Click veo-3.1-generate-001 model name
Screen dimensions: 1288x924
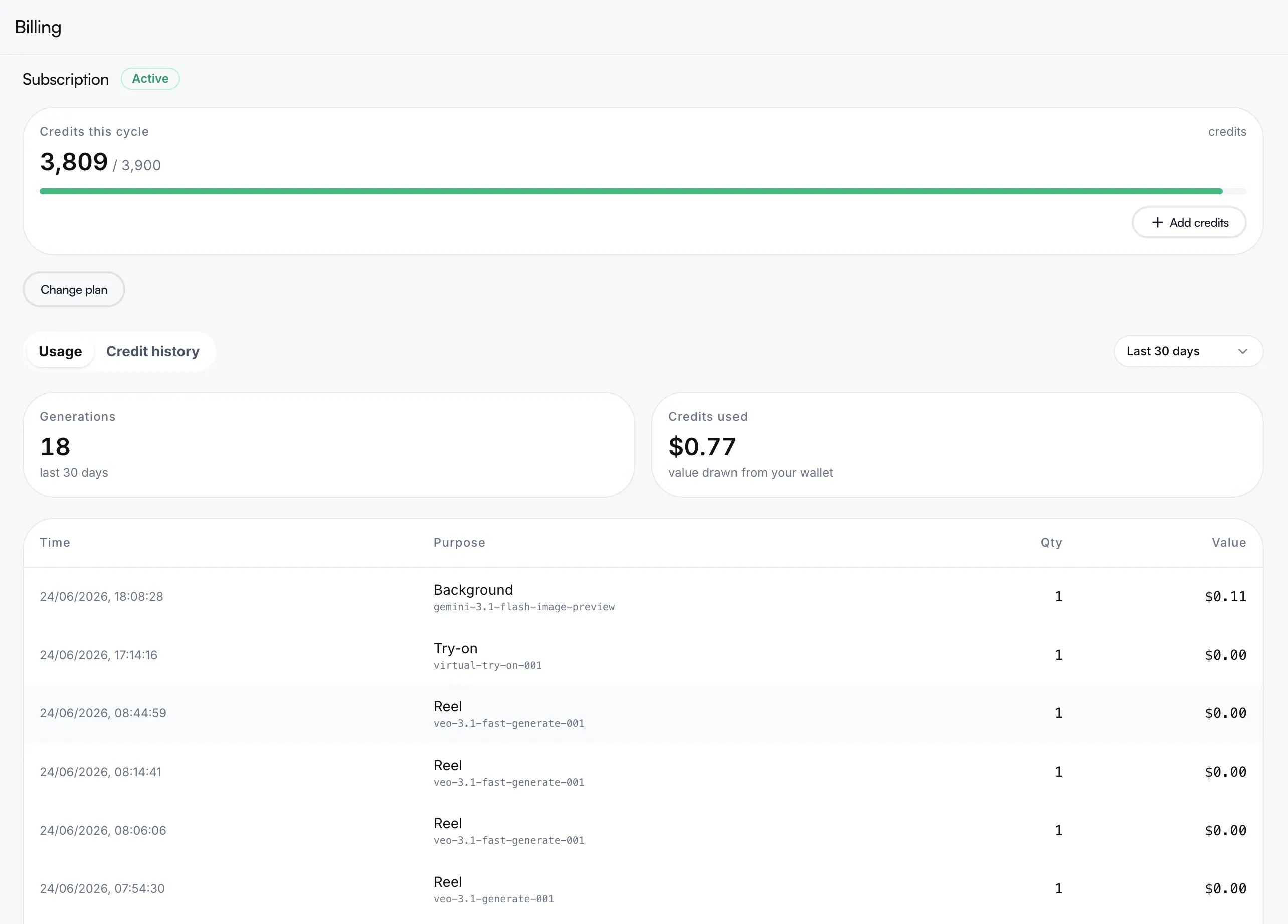click(493, 899)
